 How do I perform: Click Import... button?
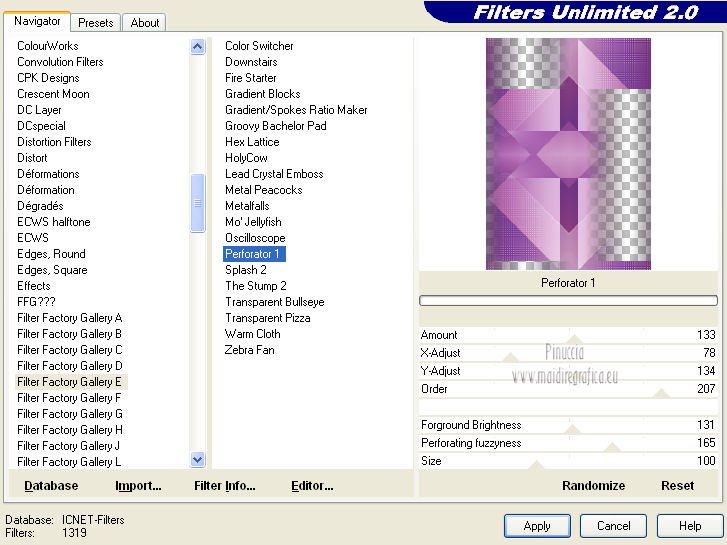click(138, 486)
